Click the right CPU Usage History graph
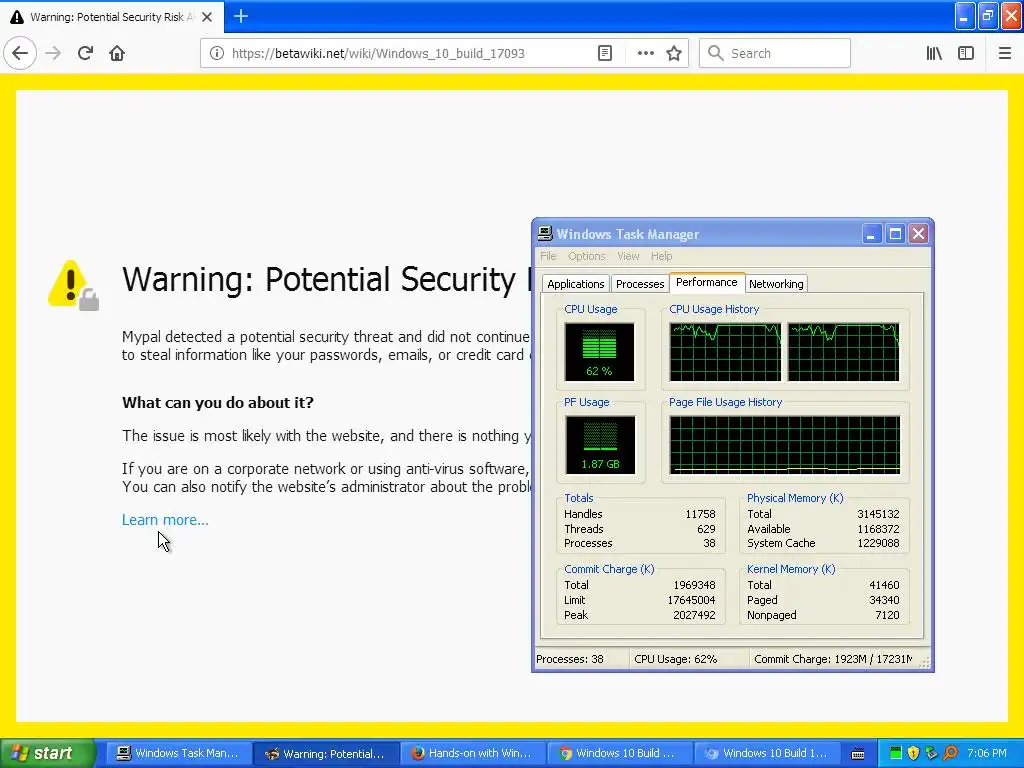1024x768 pixels. click(843, 351)
